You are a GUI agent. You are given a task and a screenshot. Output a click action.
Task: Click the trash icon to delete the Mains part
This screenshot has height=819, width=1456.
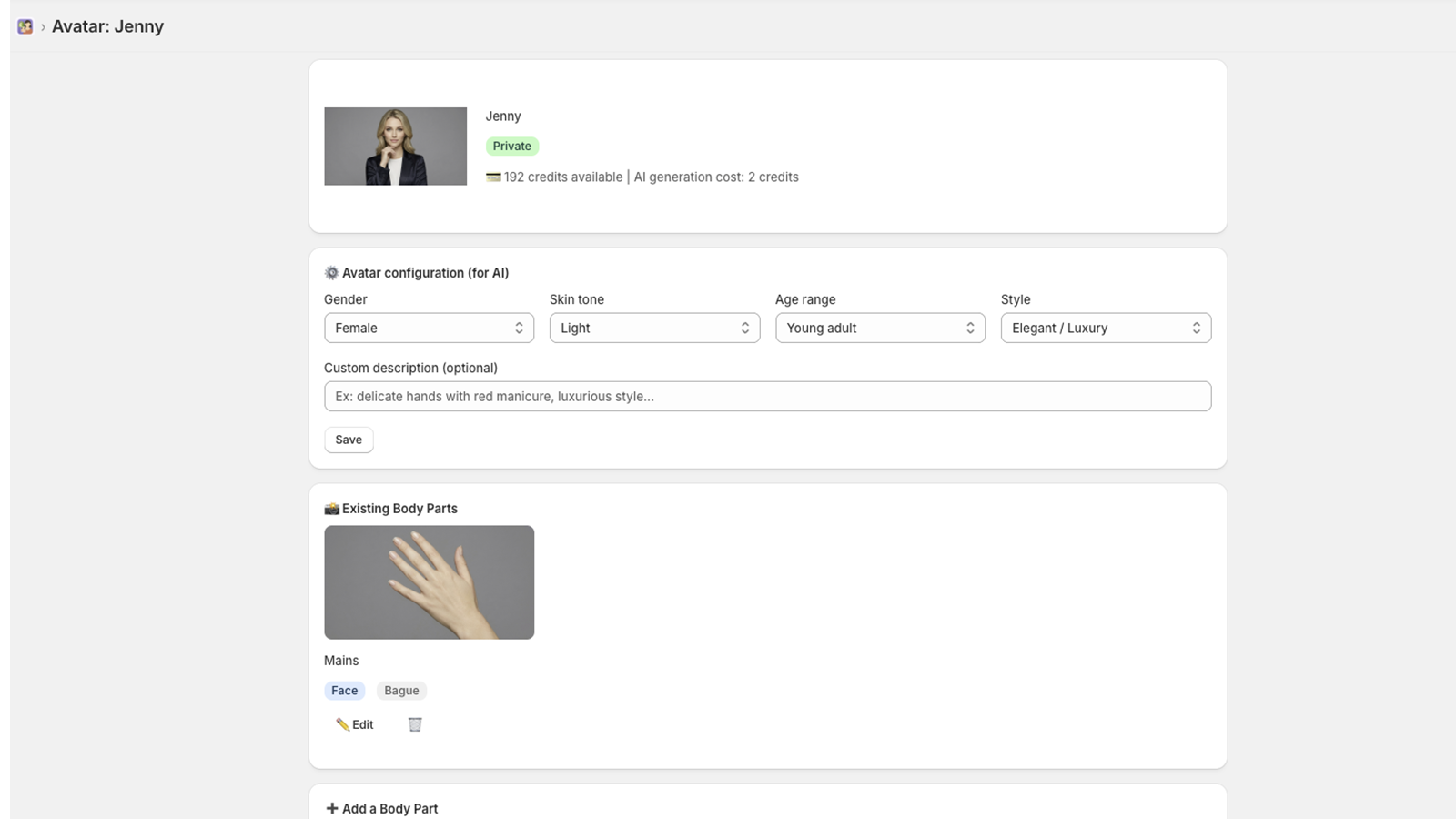[x=415, y=723]
